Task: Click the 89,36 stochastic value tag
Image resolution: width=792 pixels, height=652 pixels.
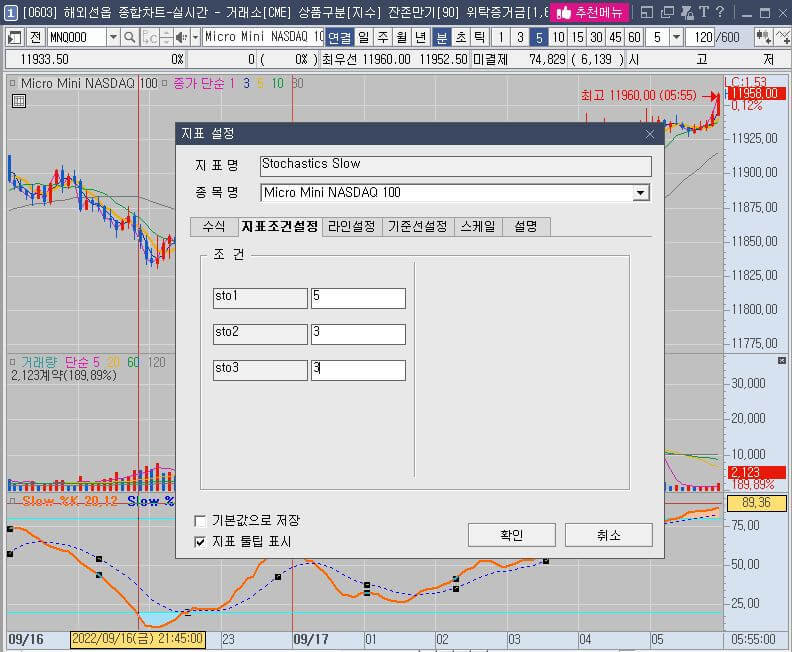Action: click(x=756, y=503)
